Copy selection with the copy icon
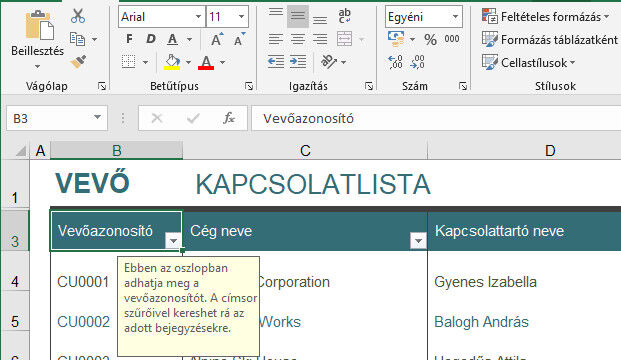The height and width of the screenshot is (360, 621). click(x=77, y=39)
